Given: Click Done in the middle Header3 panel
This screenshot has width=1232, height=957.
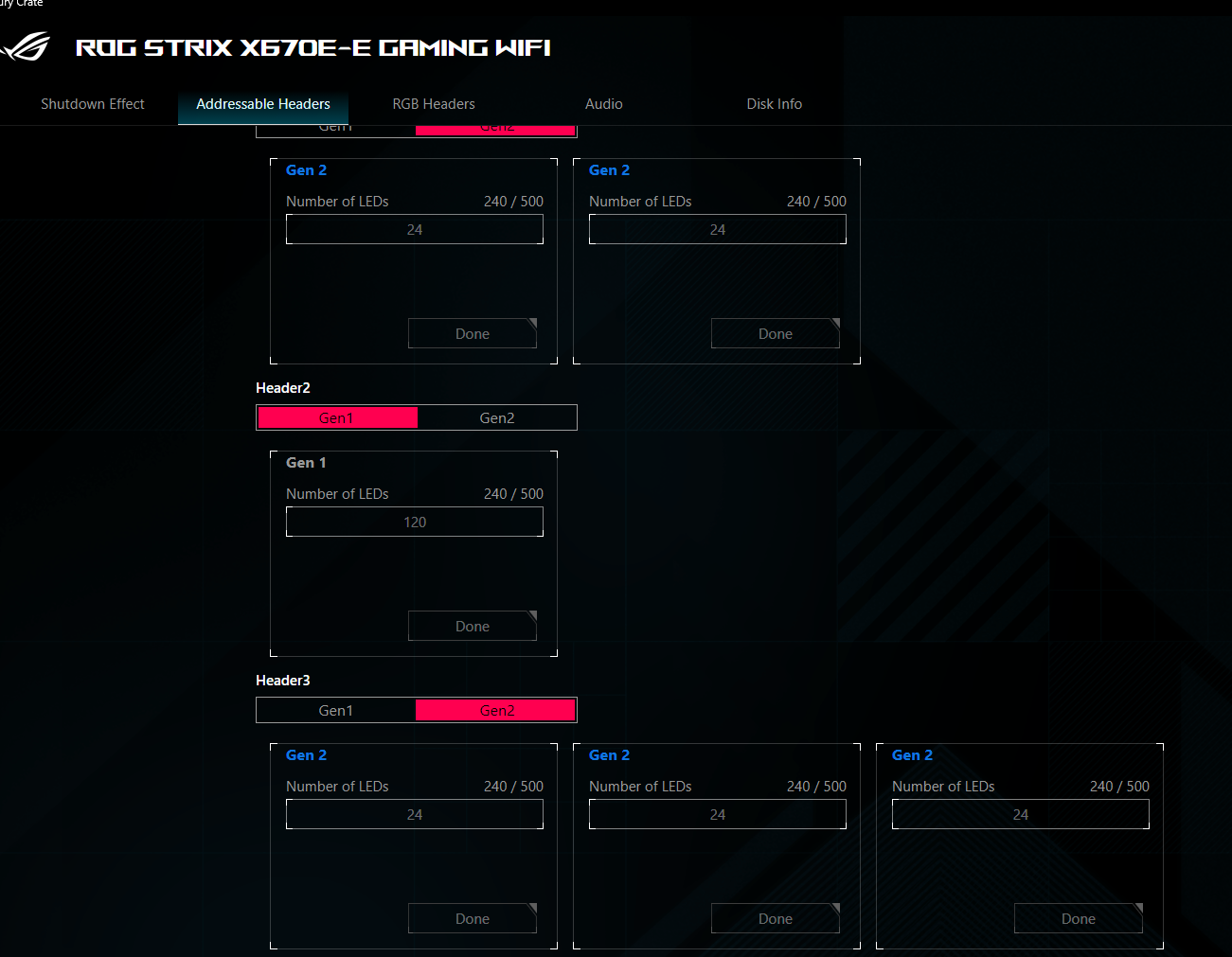Looking at the screenshot, I should coord(776,918).
